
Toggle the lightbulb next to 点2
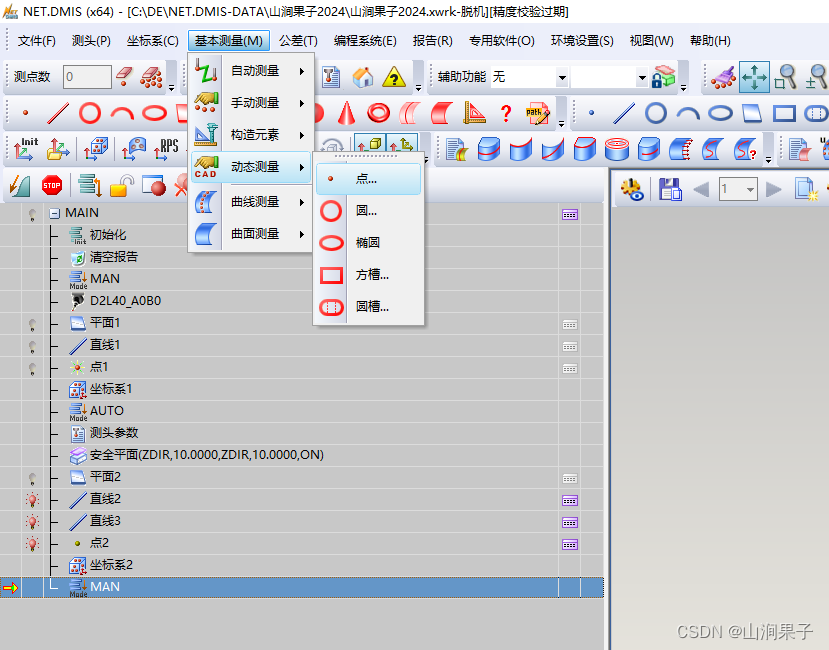tap(32, 543)
